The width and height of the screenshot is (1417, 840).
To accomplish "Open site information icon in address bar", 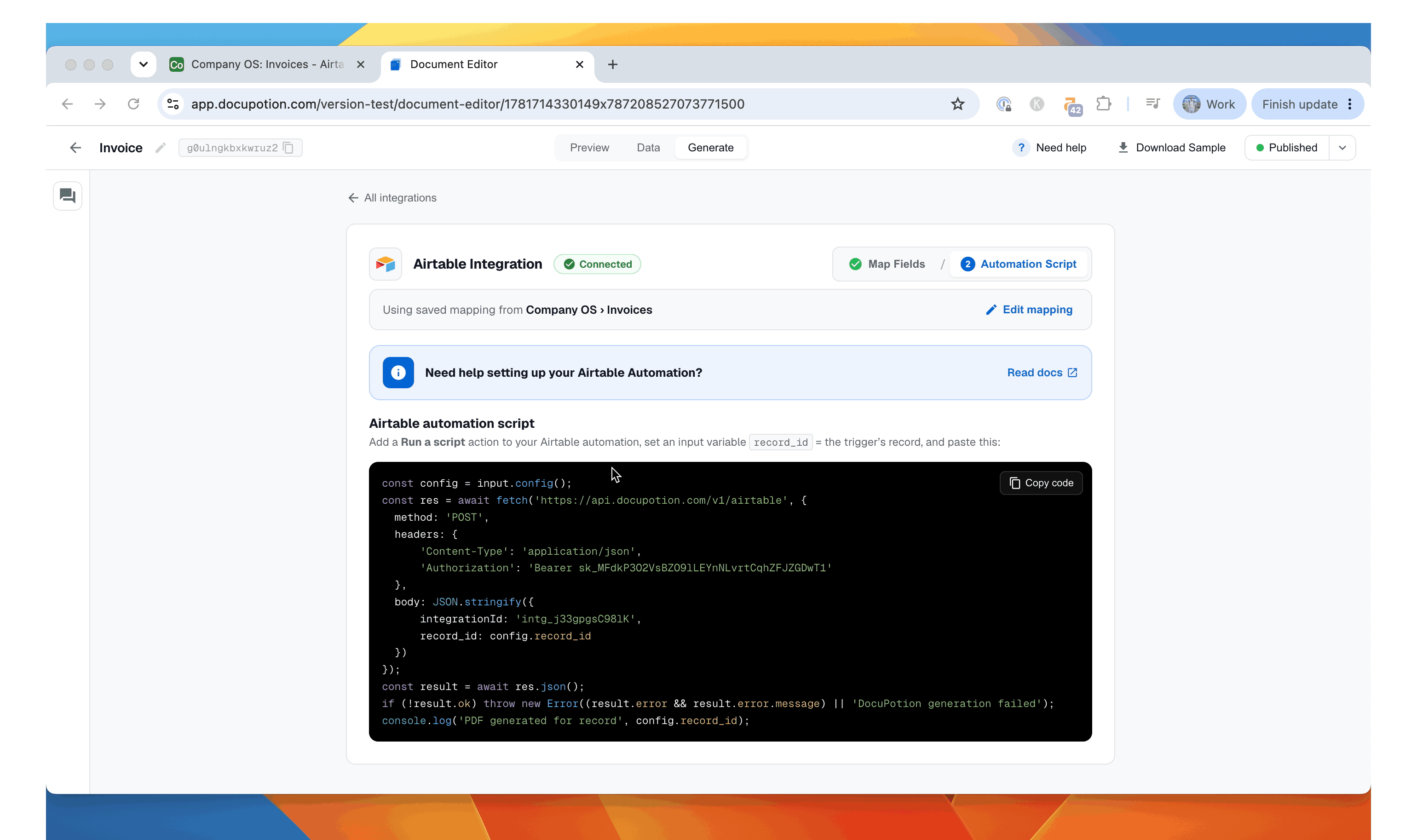I will [173, 104].
